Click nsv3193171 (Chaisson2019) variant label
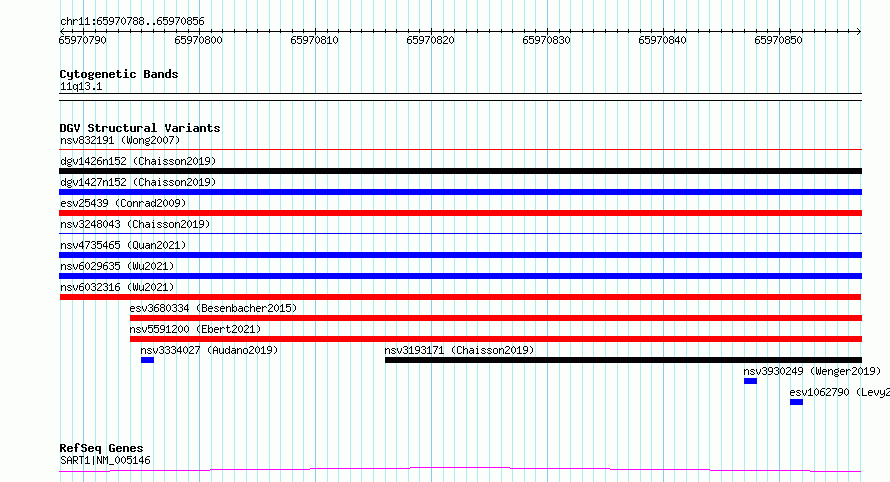890x482 pixels. click(x=459, y=350)
